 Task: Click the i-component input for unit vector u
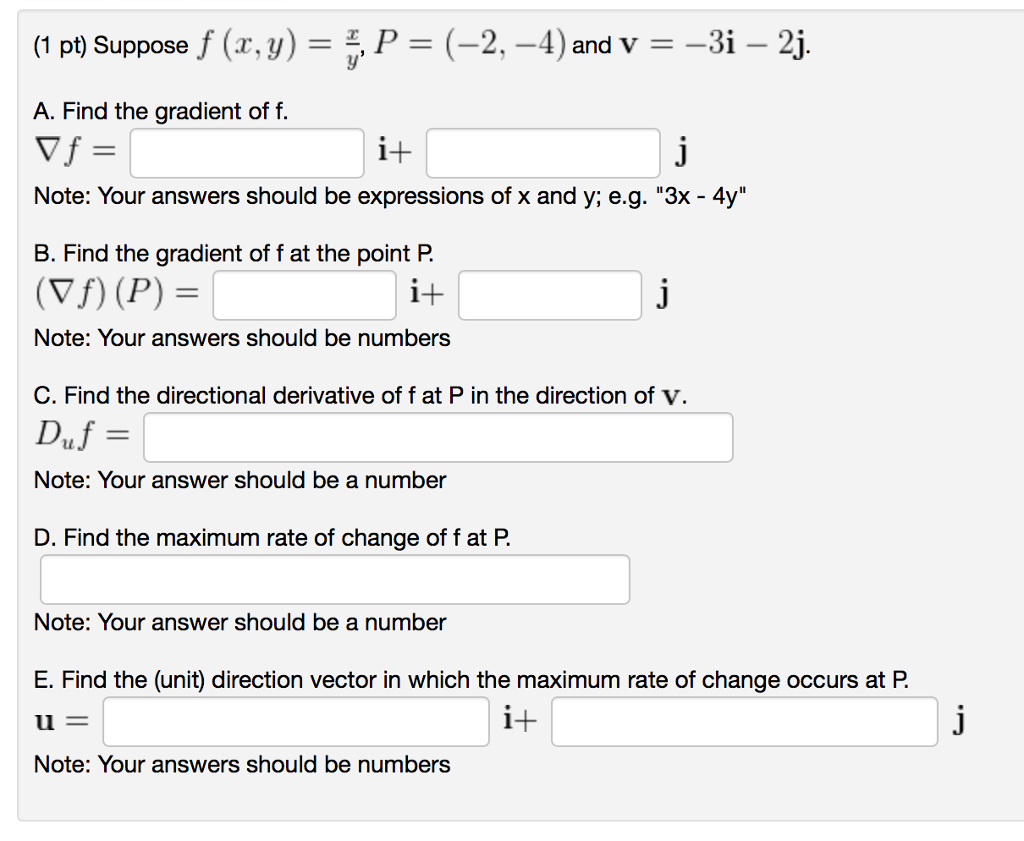[x=296, y=721]
